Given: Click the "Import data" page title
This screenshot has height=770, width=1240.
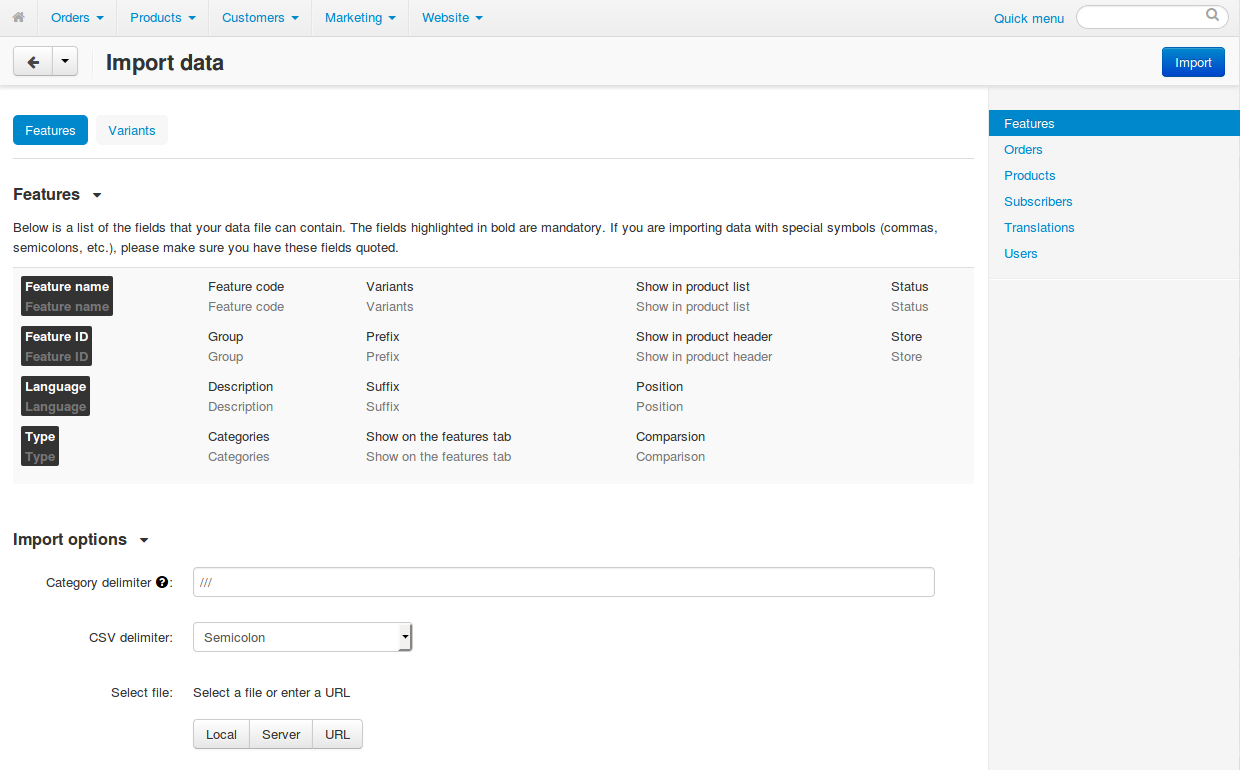Looking at the screenshot, I should [165, 62].
